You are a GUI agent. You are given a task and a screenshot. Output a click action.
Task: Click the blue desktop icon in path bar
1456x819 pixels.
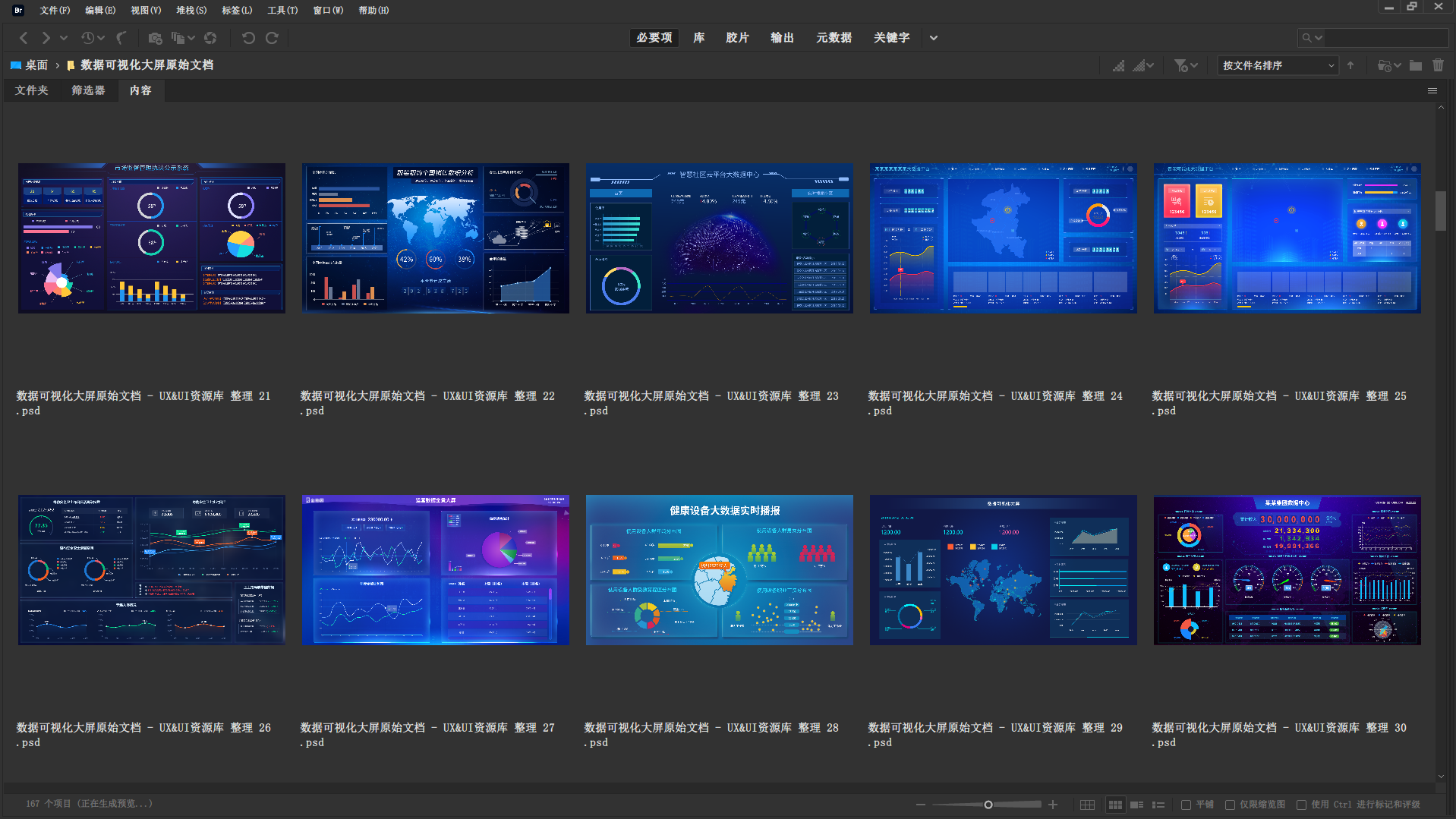(x=15, y=65)
